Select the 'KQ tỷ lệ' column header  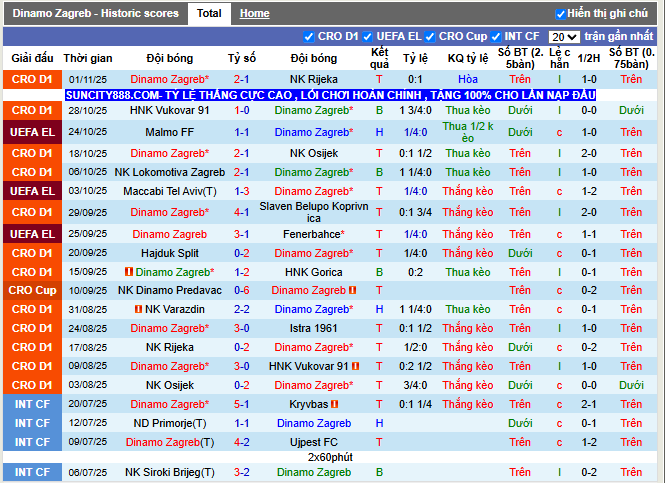pyautogui.click(x=468, y=58)
